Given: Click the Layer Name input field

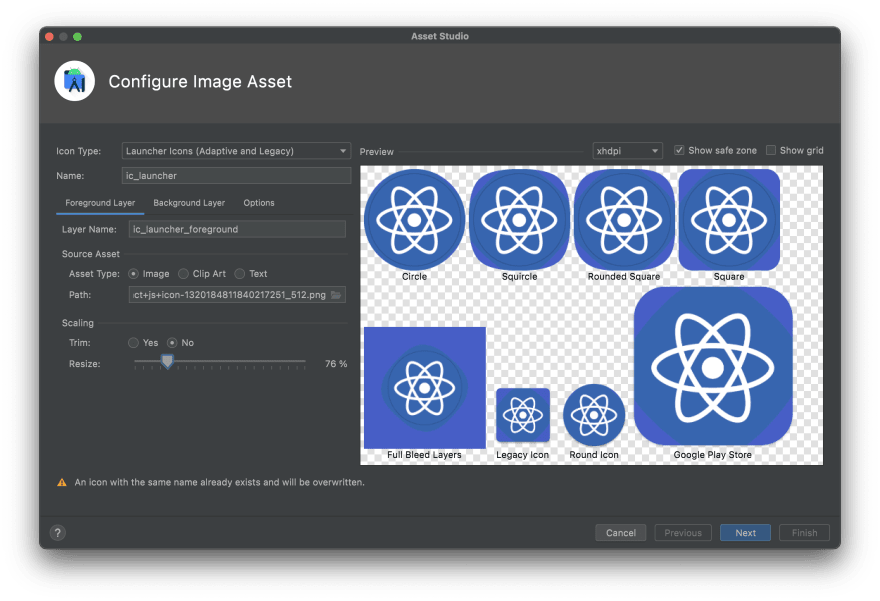Looking at the screenshot, I should 237,229.
